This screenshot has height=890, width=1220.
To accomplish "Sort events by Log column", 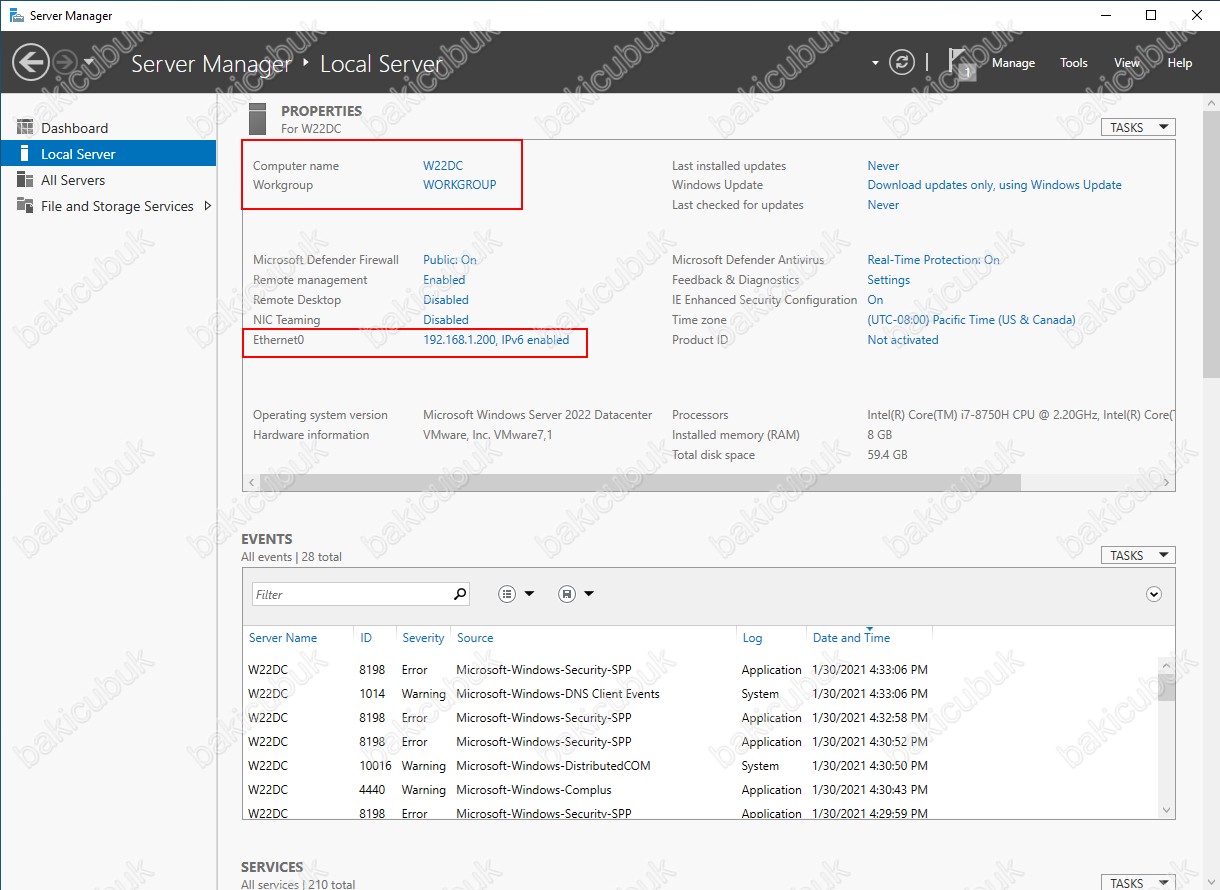I will pos(752,638).
